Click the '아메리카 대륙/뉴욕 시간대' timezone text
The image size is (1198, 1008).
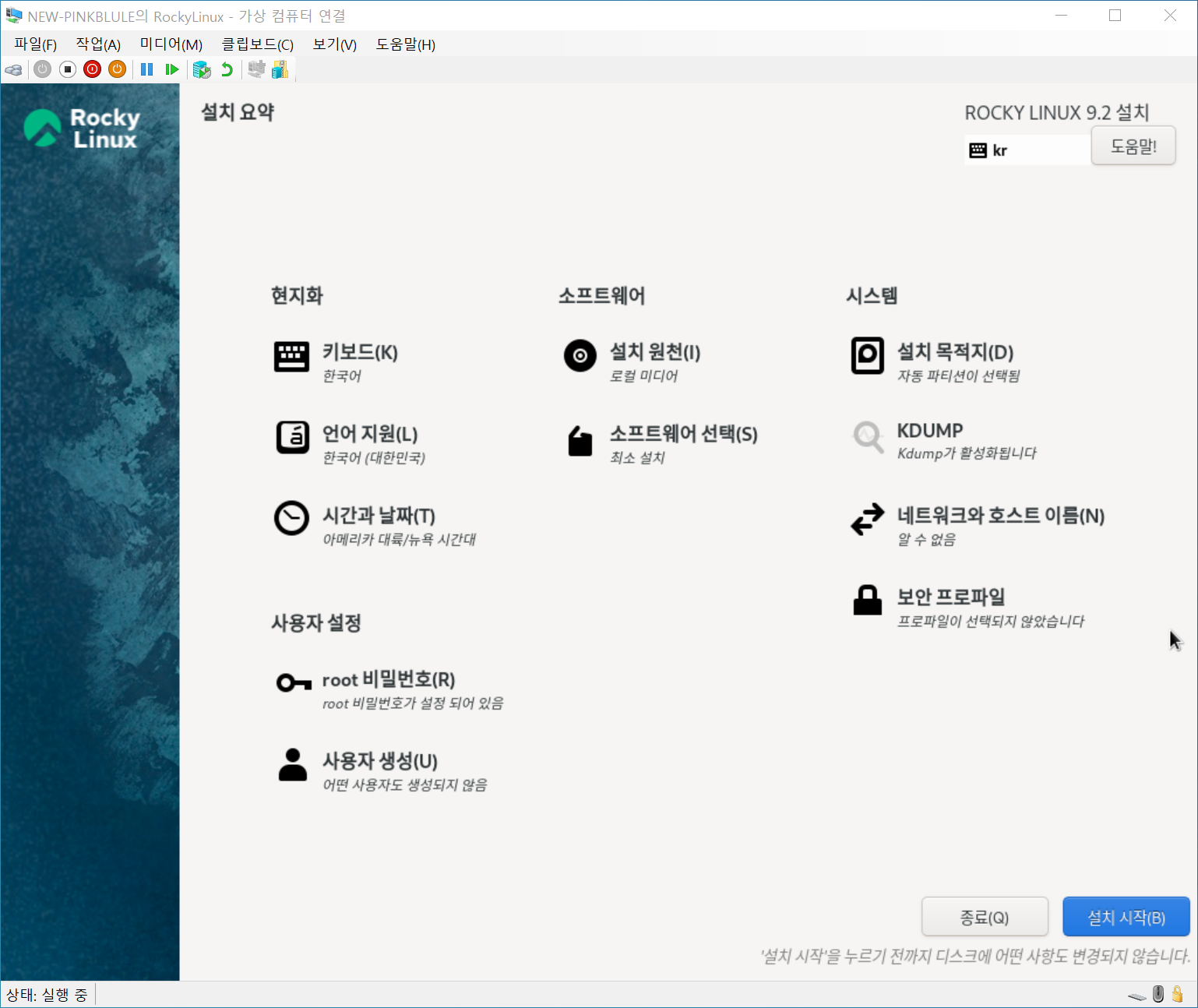(x=400, y=540)
